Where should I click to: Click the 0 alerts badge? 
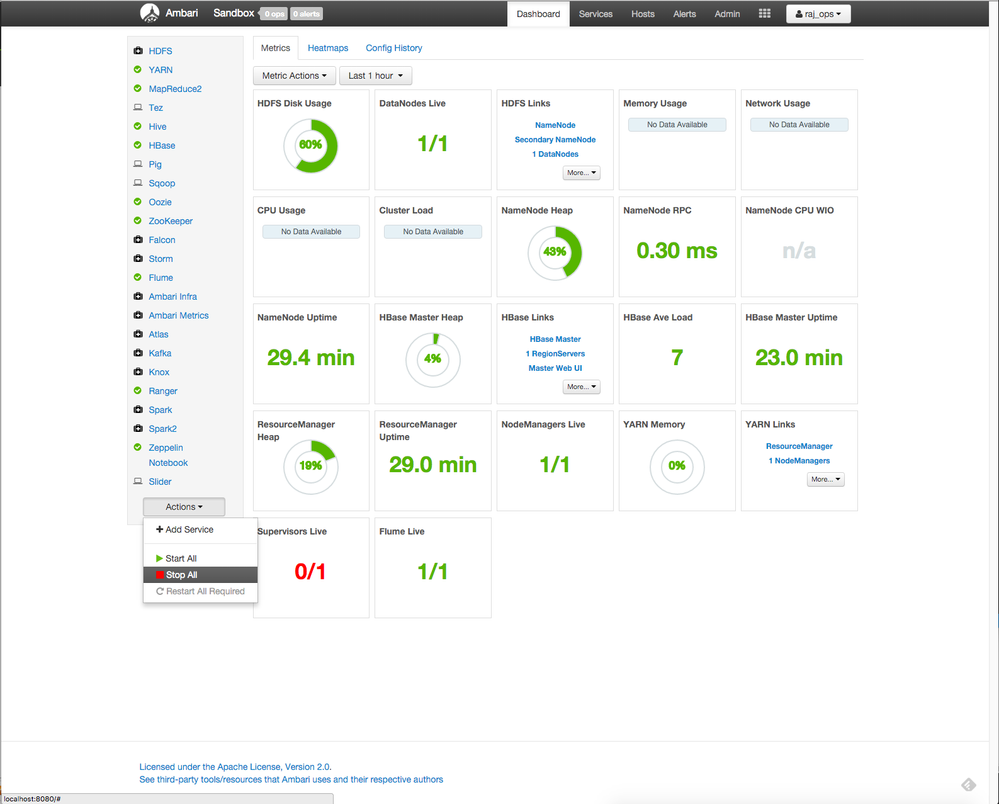[x=307, y=14]
